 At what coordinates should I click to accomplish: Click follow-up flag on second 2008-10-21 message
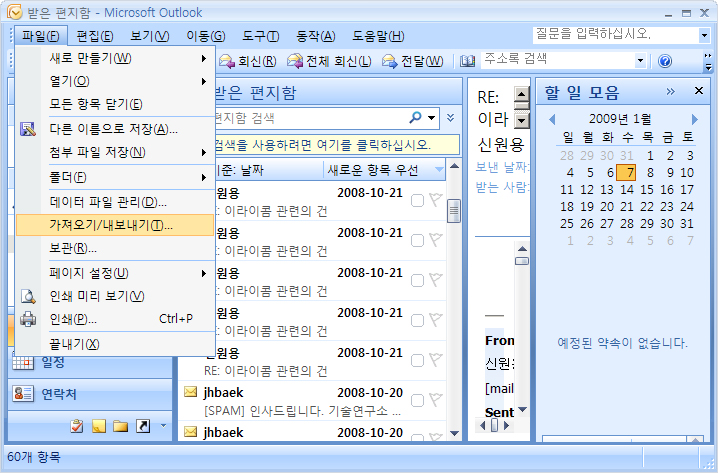(435, 240)
